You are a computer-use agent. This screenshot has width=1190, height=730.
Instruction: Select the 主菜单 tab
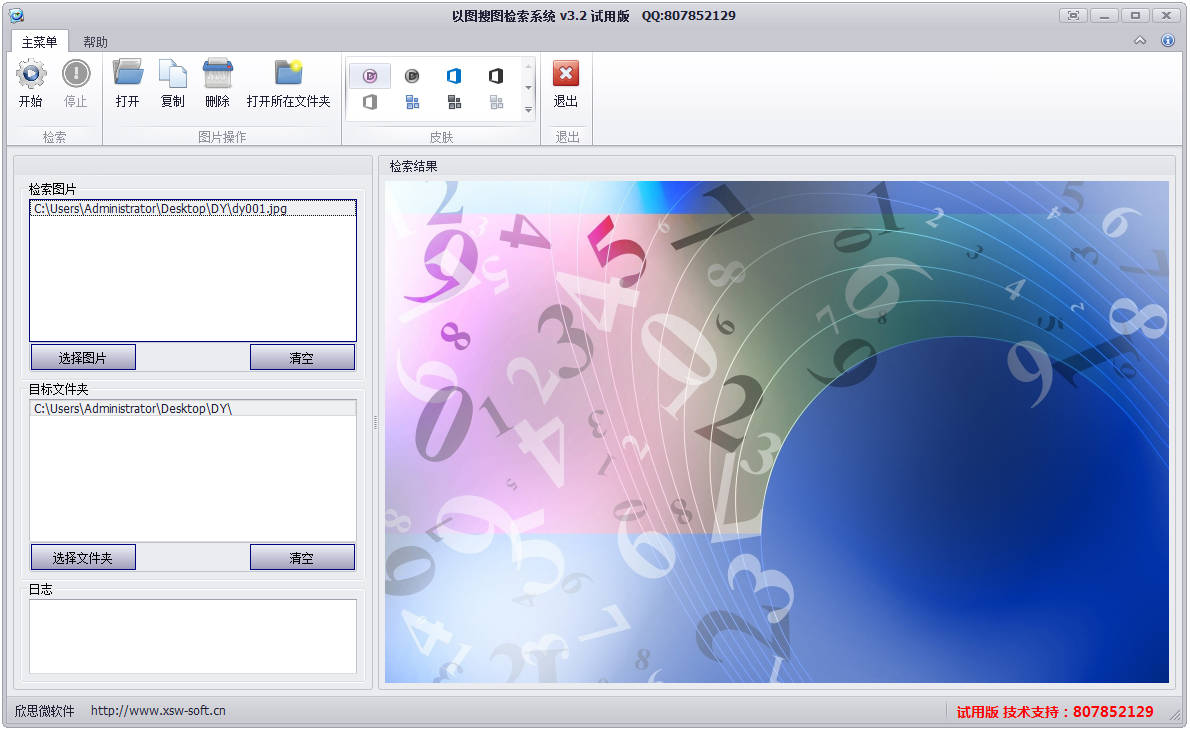(40, 42)
